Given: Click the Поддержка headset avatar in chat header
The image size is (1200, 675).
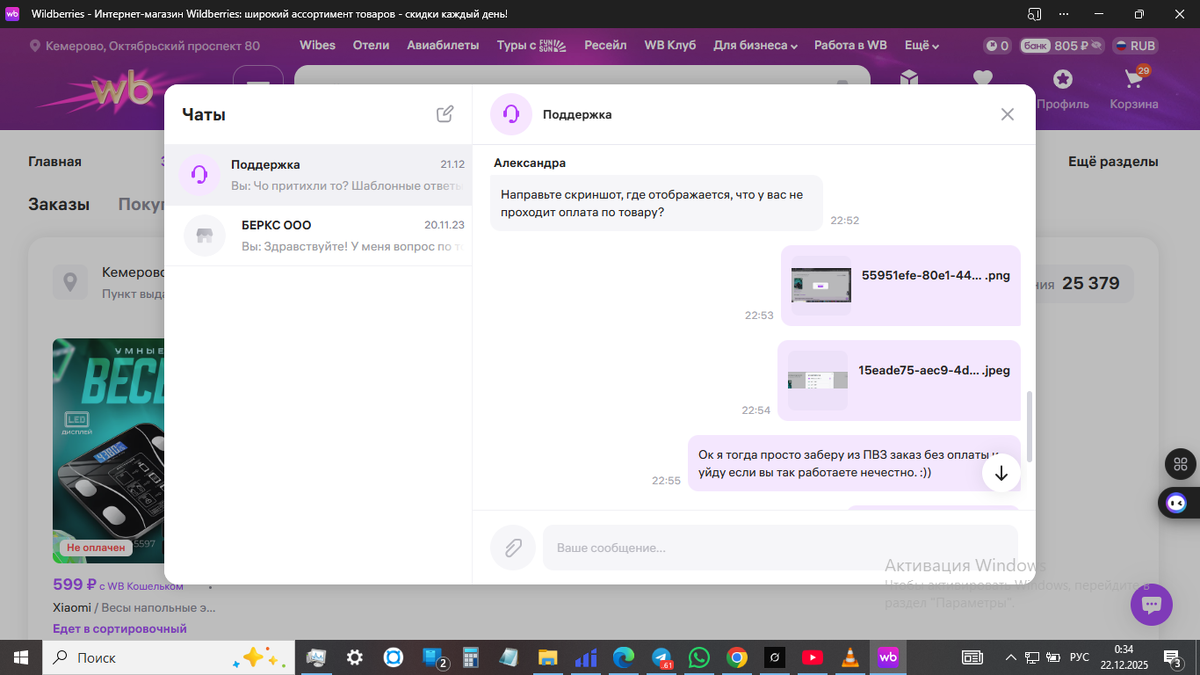Looking at the screenshot, I should click(x=511, y=114).
